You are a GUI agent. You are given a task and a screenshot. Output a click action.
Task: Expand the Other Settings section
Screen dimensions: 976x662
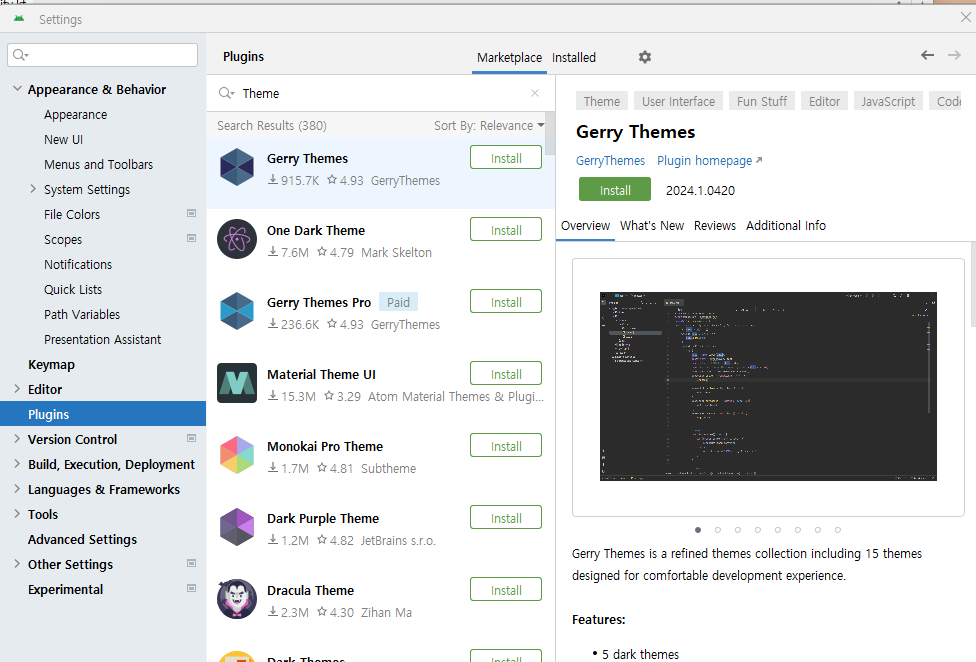coord(17,564)
